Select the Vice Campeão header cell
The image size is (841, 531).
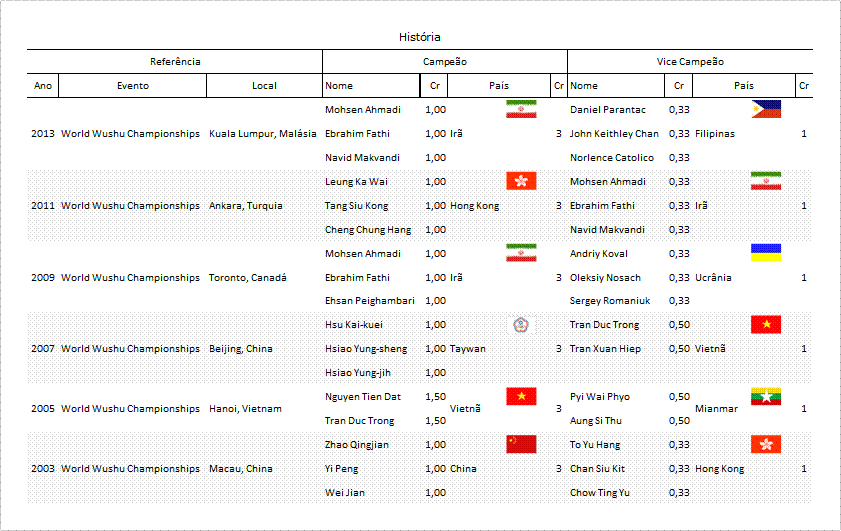tap(690, 62)
